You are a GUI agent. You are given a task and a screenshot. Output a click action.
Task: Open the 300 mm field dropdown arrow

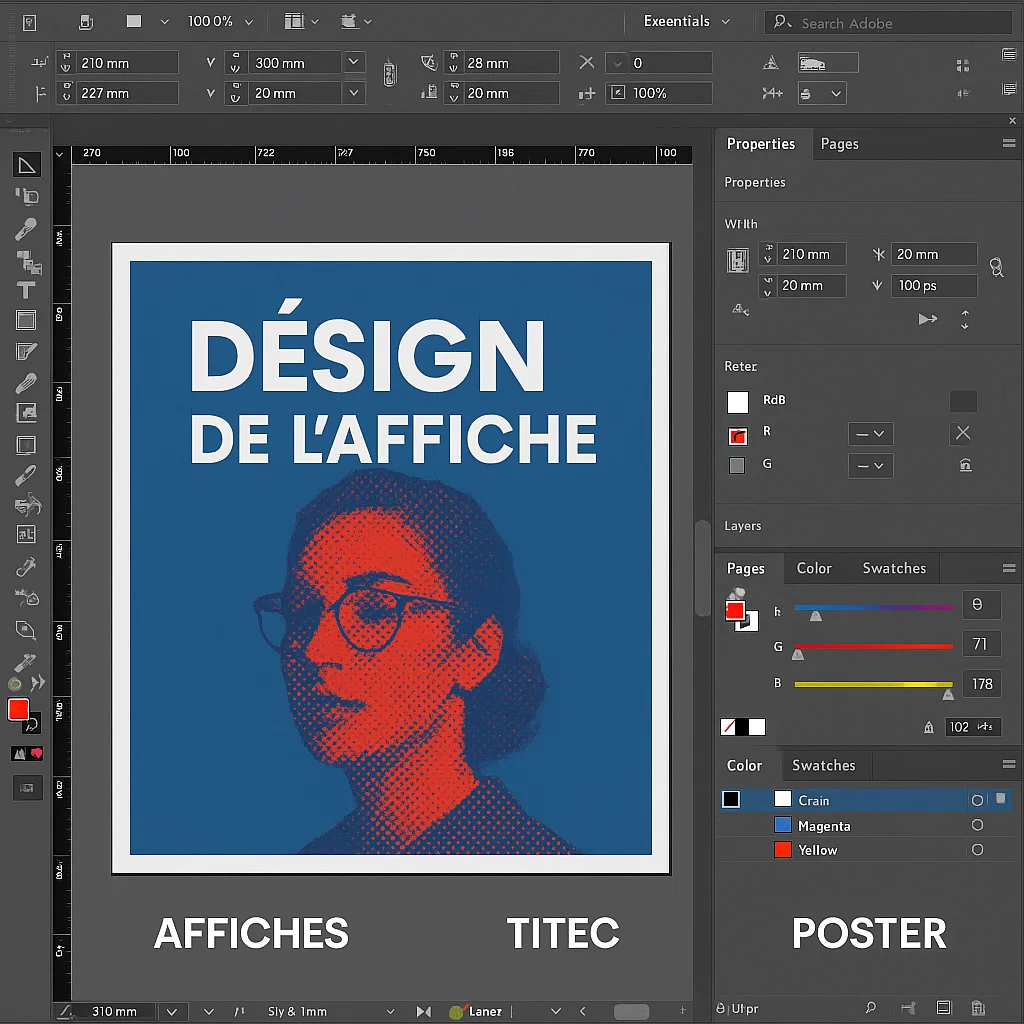[x=353, y=63]
